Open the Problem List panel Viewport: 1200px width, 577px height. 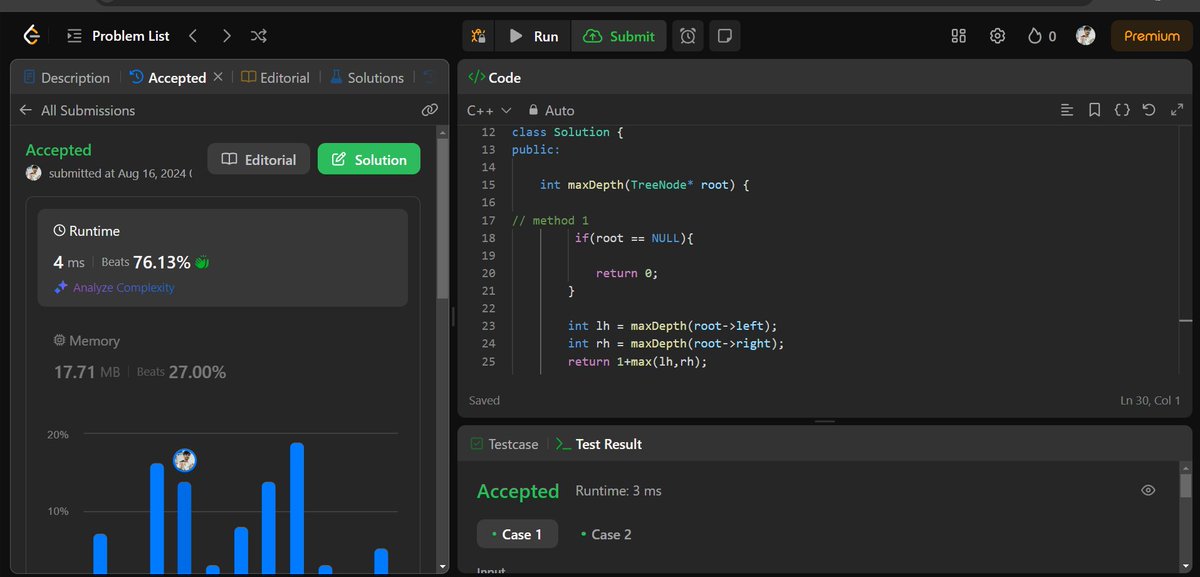tap(119, 36)
